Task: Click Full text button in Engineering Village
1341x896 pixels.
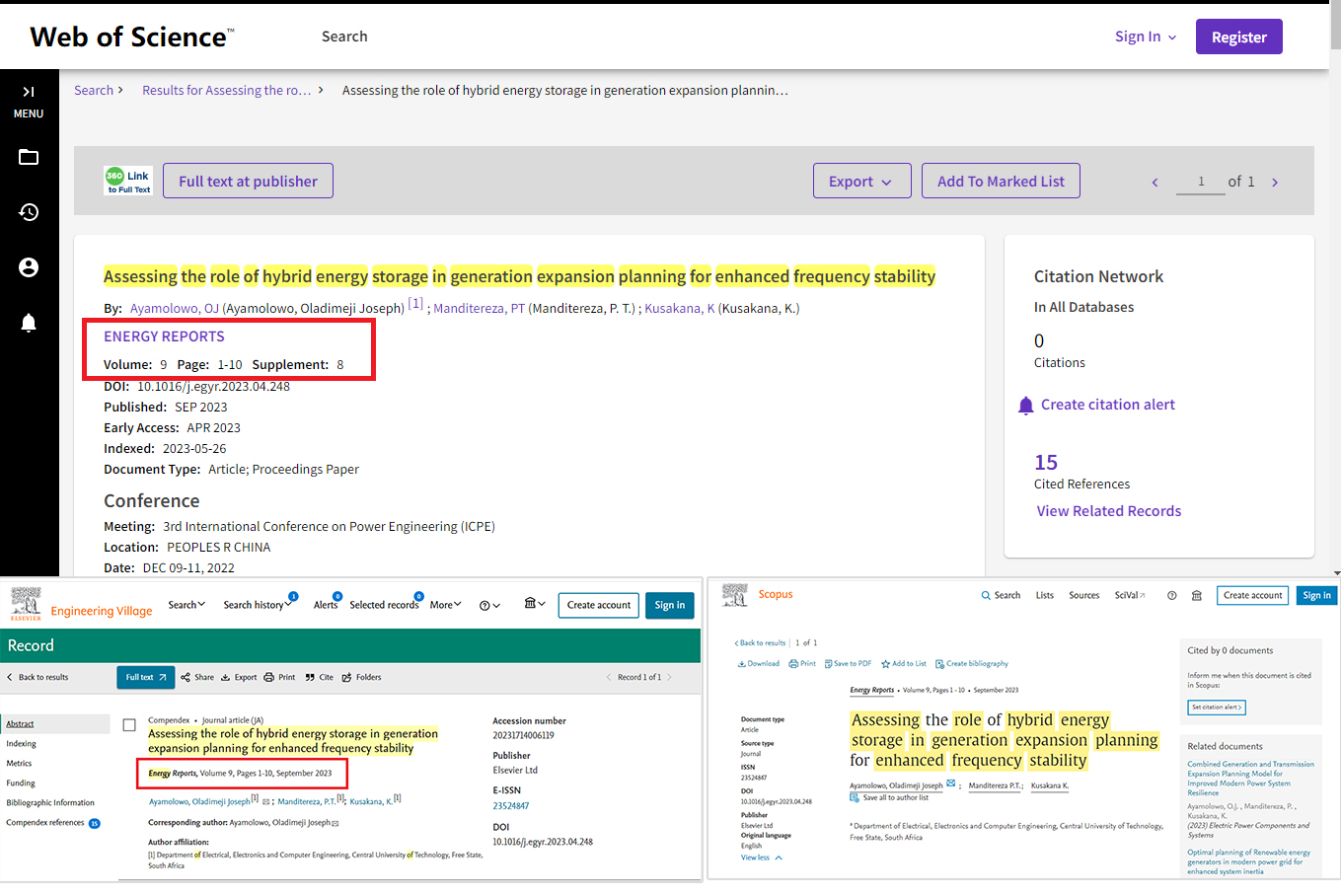Action: point(145,677)
